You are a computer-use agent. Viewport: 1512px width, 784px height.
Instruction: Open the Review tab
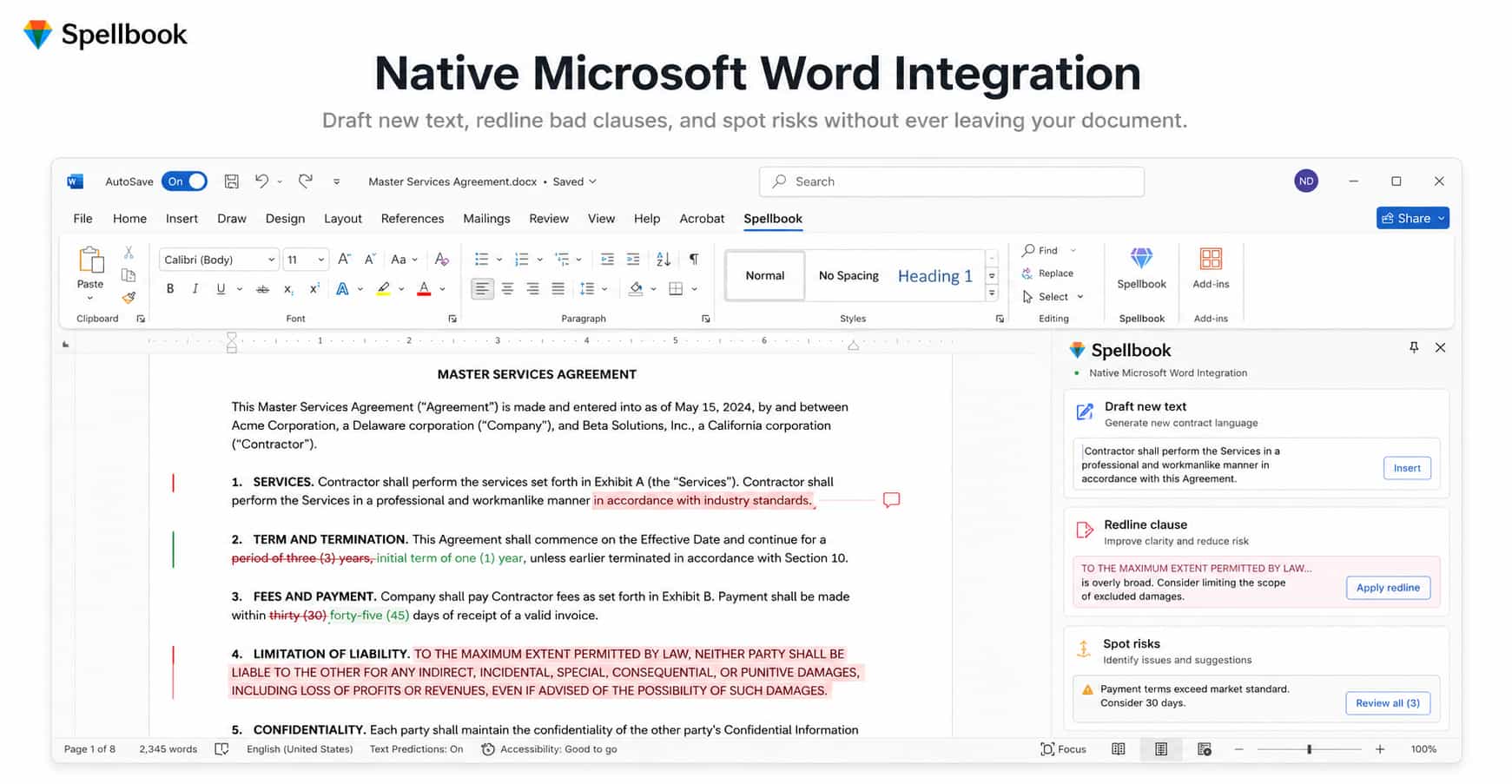[x=549, y=219]
